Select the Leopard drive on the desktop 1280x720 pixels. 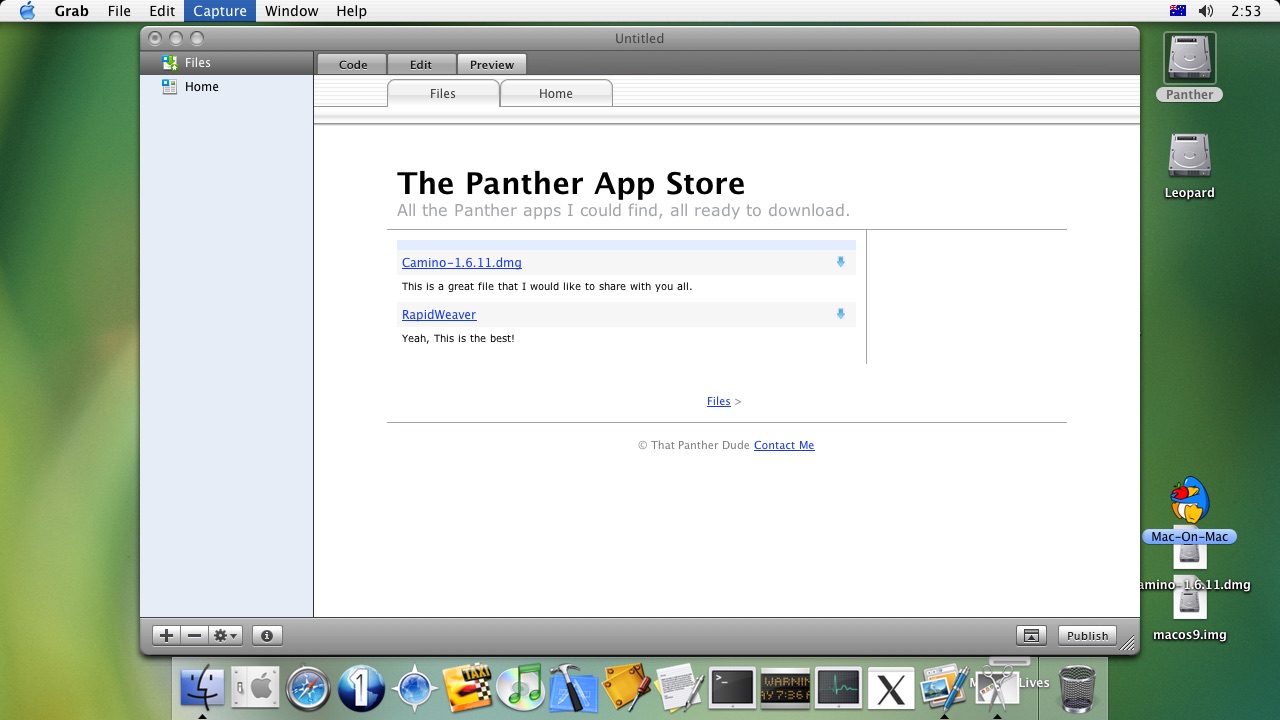[x=1189, y=165]
